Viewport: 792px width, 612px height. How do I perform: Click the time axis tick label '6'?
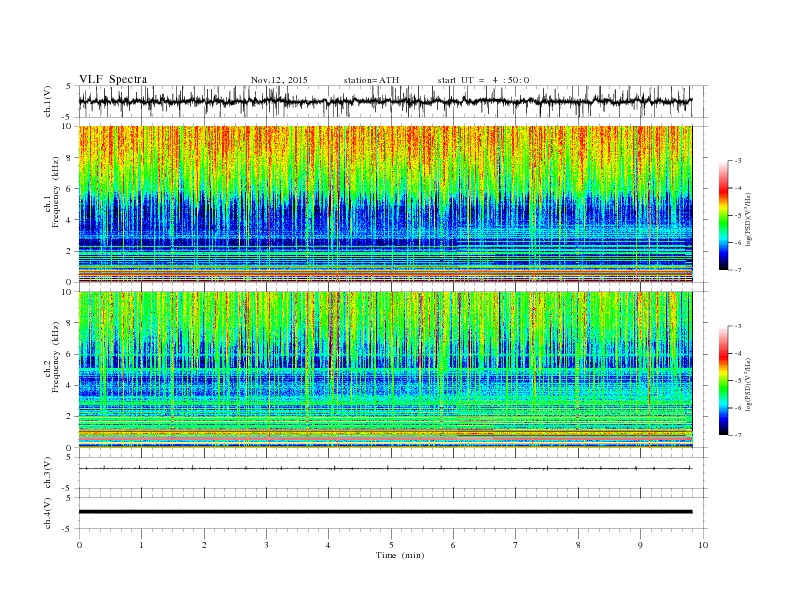tap(453, 545)
